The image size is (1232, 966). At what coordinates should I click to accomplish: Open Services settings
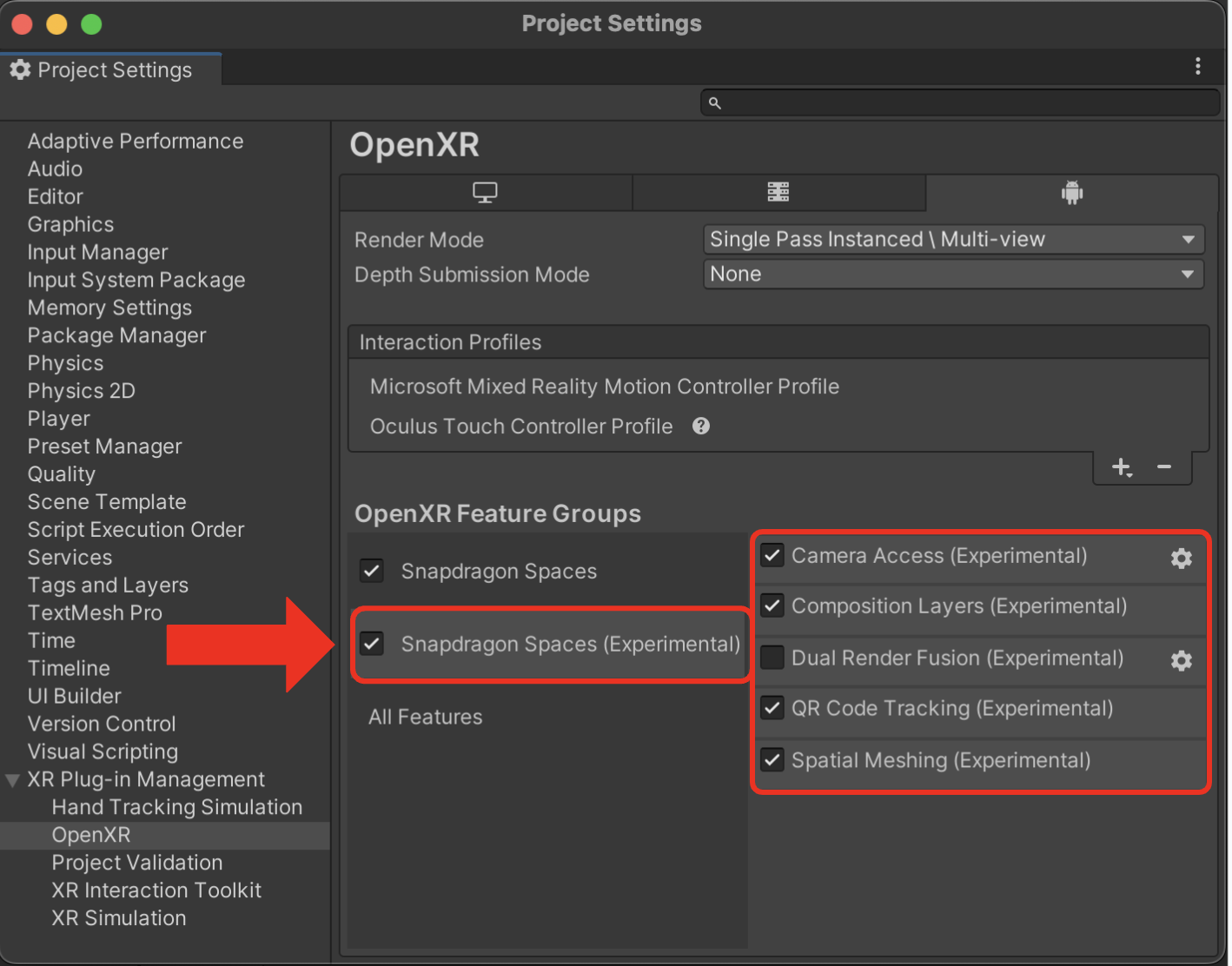(70, 558)
